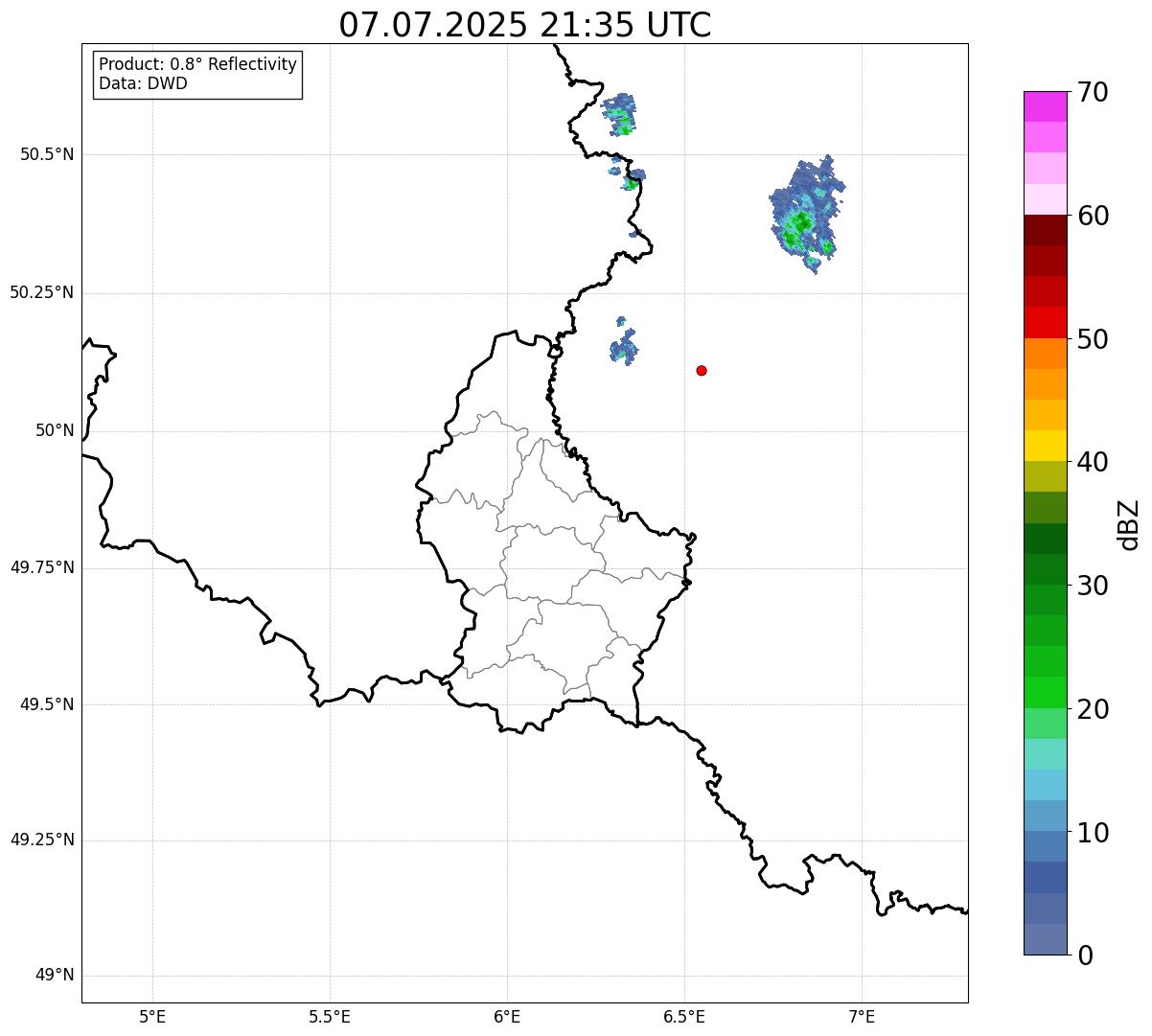
Task: Click the "50.25°N" latitude label
Action: point(42,292)
